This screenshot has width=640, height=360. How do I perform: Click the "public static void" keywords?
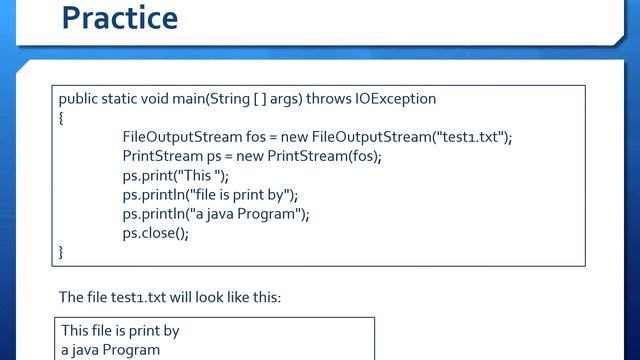[113, 99]
